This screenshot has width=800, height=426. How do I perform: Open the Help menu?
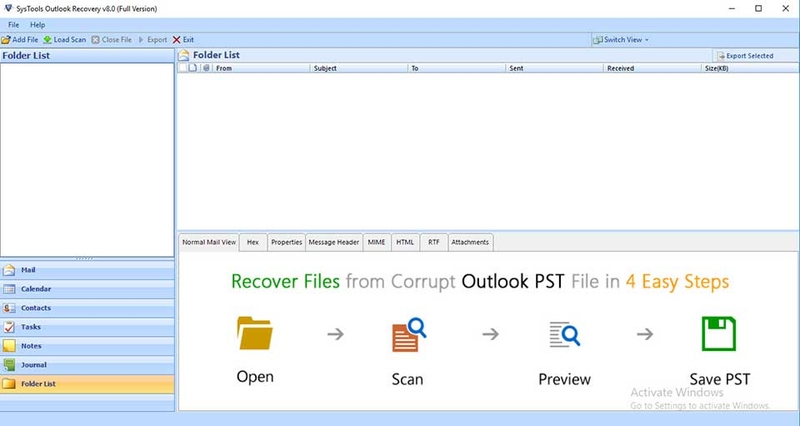point(37,24)
